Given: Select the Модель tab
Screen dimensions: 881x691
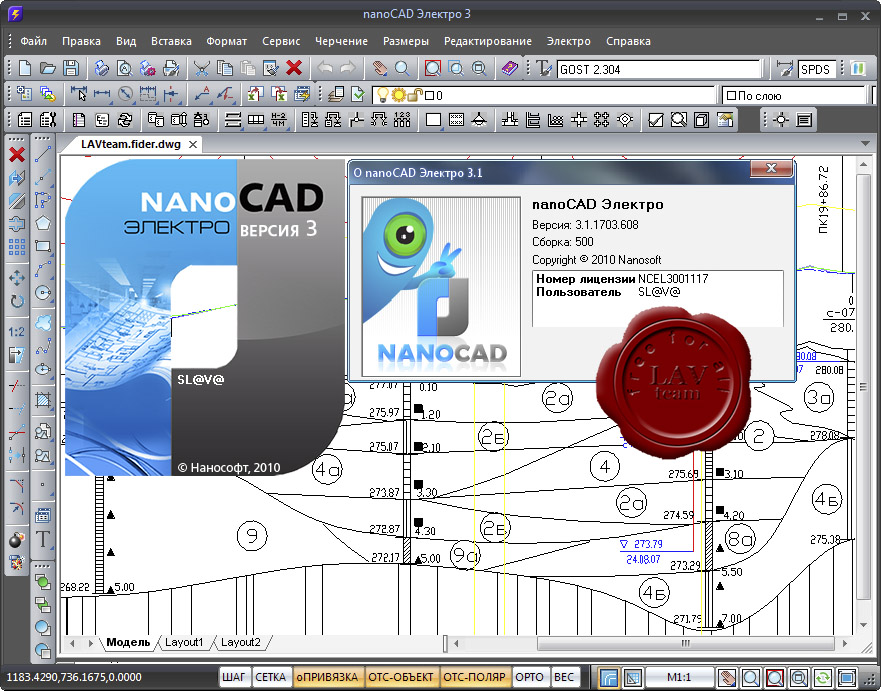Looking at the screenshot, I should (x=128, y=642).
